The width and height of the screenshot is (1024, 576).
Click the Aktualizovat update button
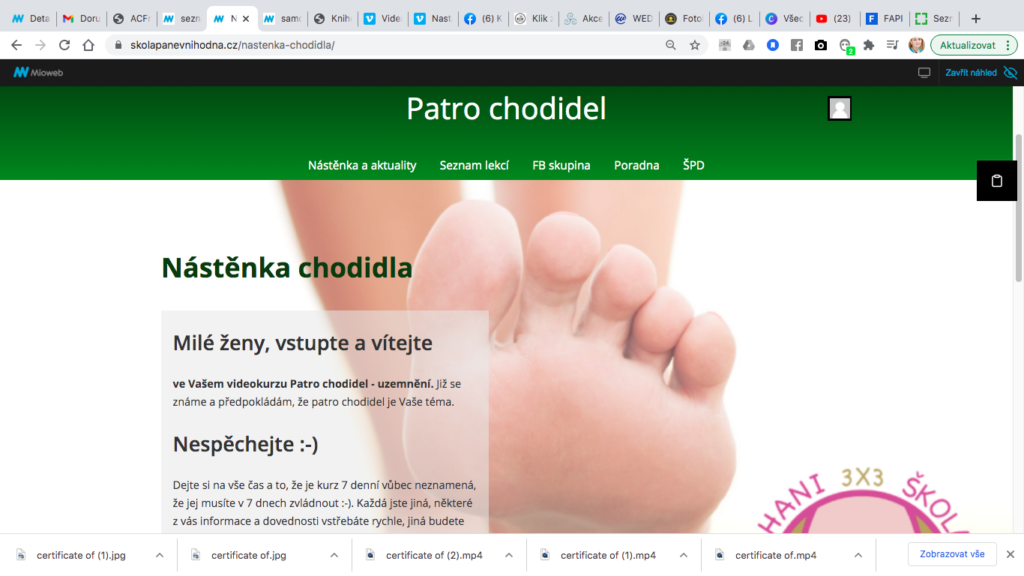[x=967, y=45]
